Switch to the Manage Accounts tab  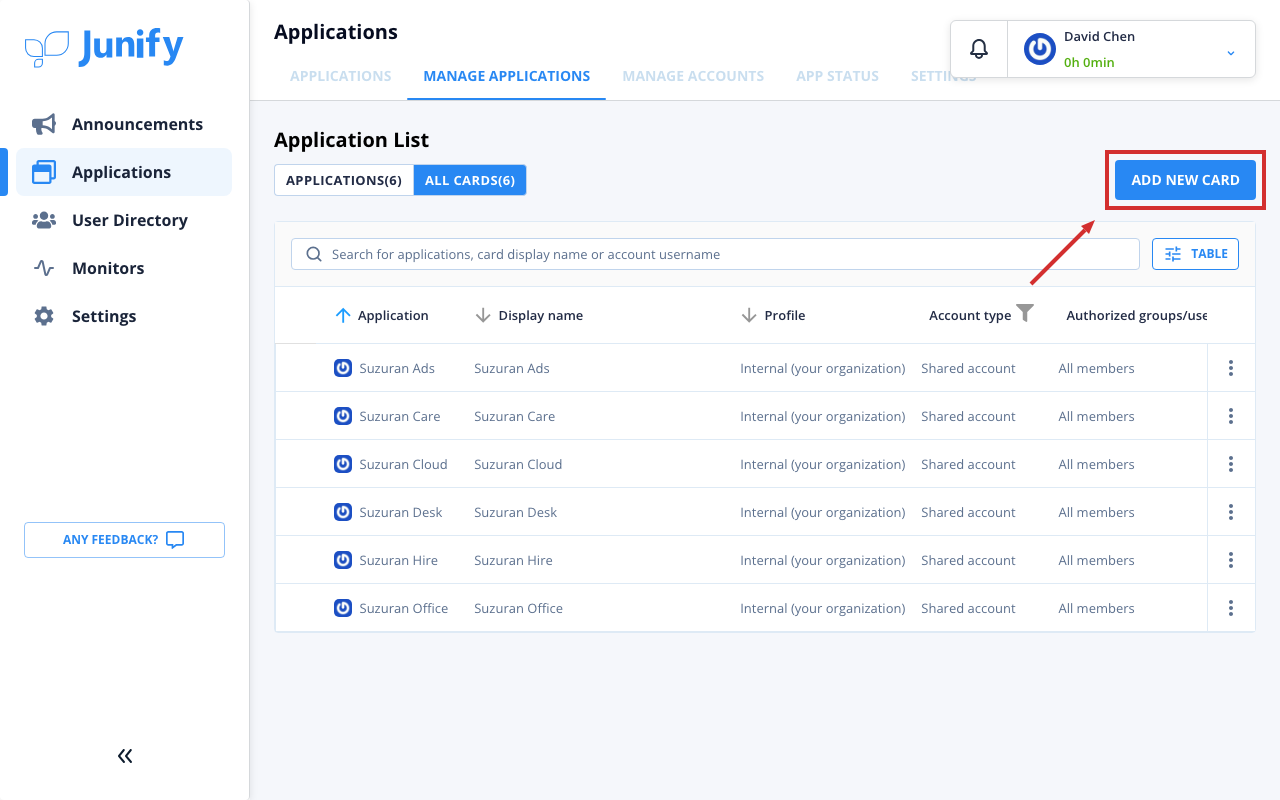[x=693, y=76]
